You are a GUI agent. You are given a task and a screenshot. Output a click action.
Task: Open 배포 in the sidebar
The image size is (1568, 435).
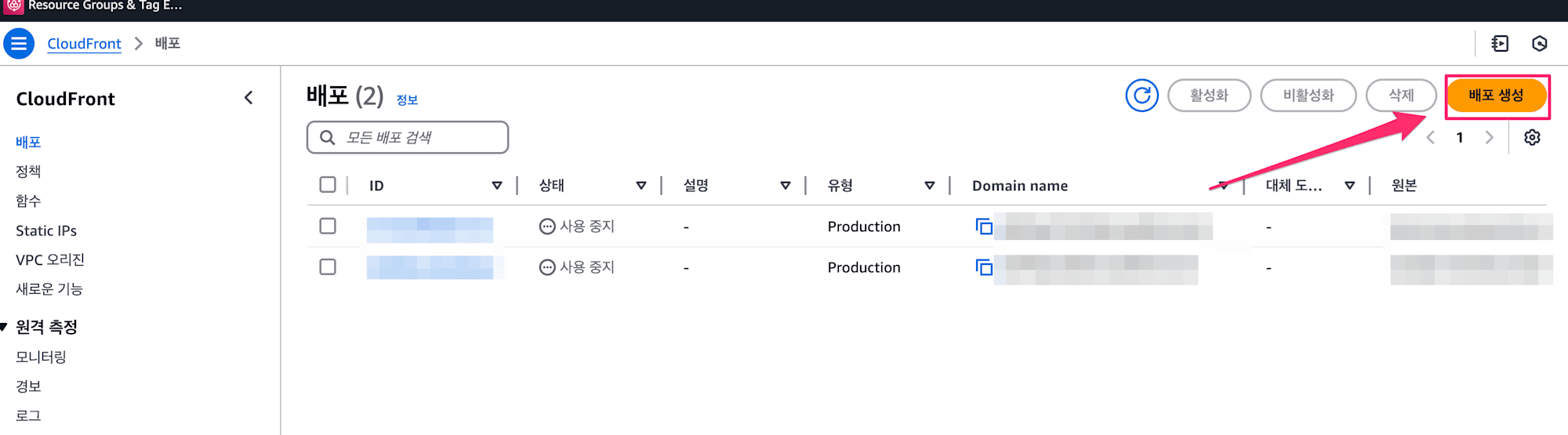28,142
